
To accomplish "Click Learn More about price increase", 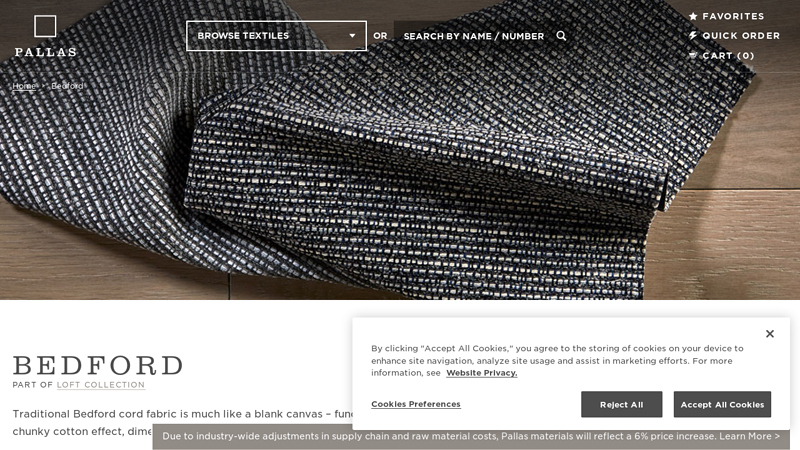I will 749,436.
